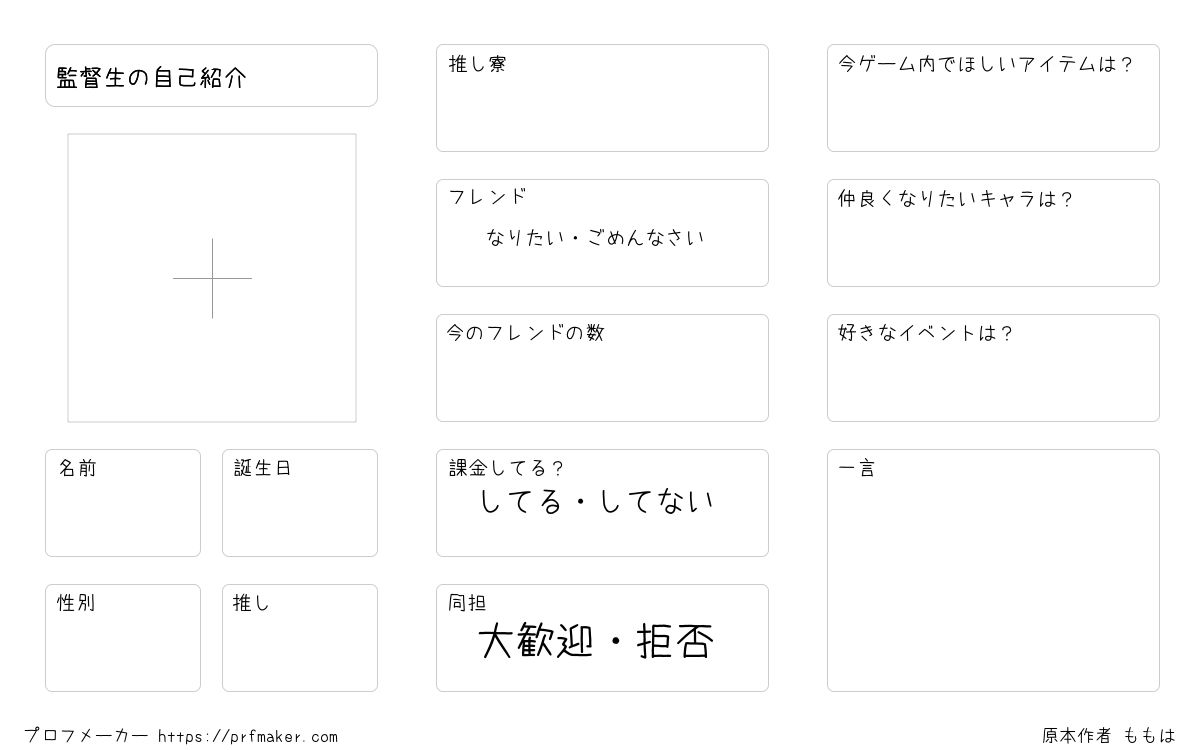The height and width of the screenshot is (750, 1200).
Task: Click the 仲良くなりたいキャラは？ box
Action: tap(993, 233)
